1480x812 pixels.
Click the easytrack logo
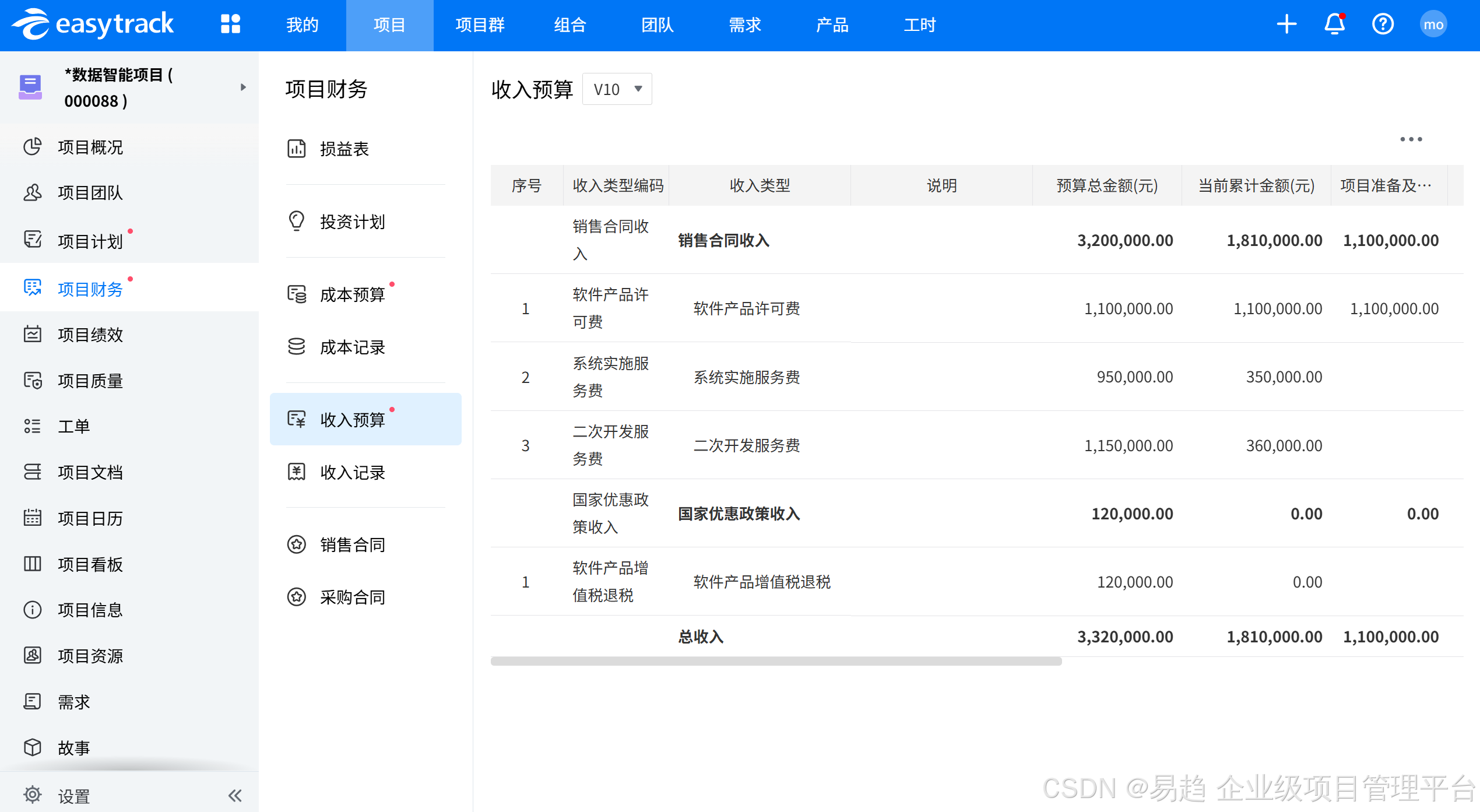click(93, 24)
